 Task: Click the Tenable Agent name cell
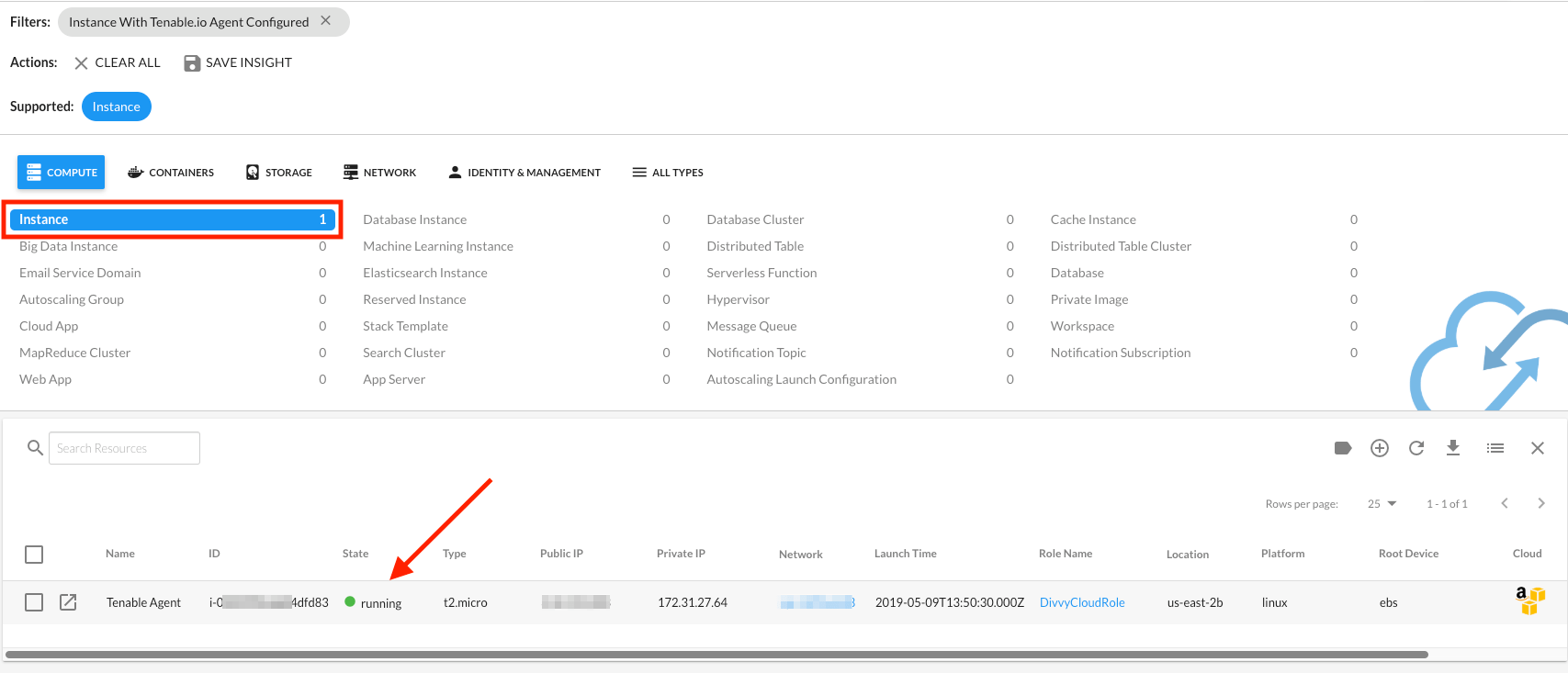tap(143, 602)
